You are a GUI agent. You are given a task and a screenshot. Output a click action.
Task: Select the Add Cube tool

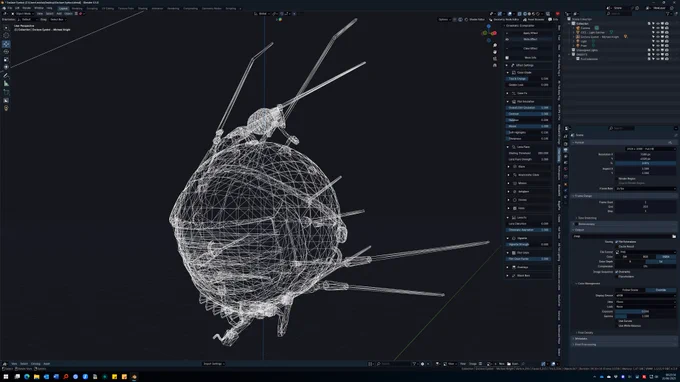point(6,92)
